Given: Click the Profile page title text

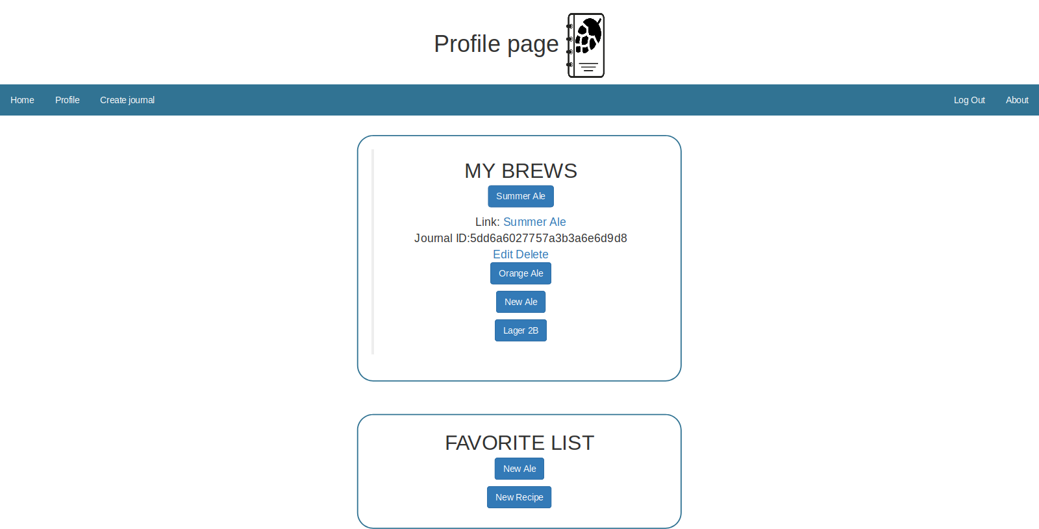Looking at the screenshot, I should click(x=496, y=44).
